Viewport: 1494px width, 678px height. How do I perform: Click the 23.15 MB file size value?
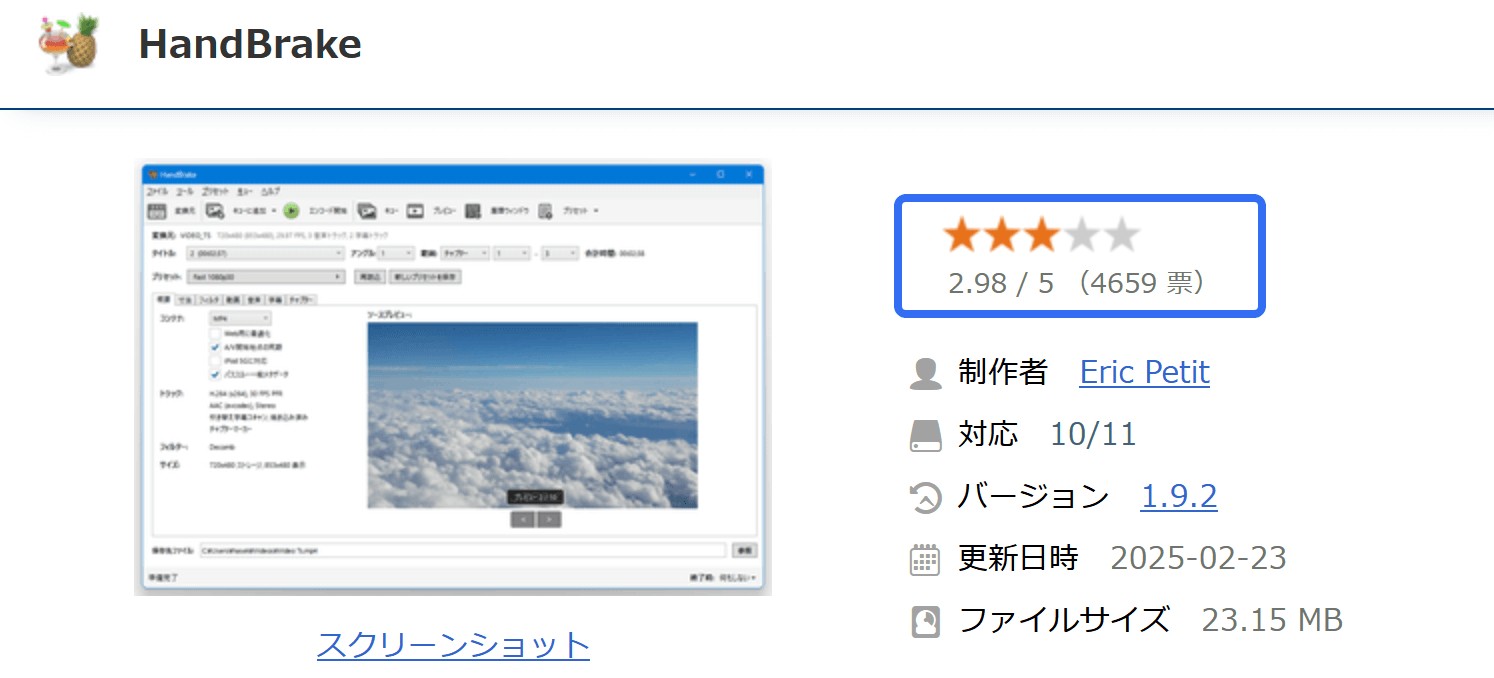click(1273, 621)
